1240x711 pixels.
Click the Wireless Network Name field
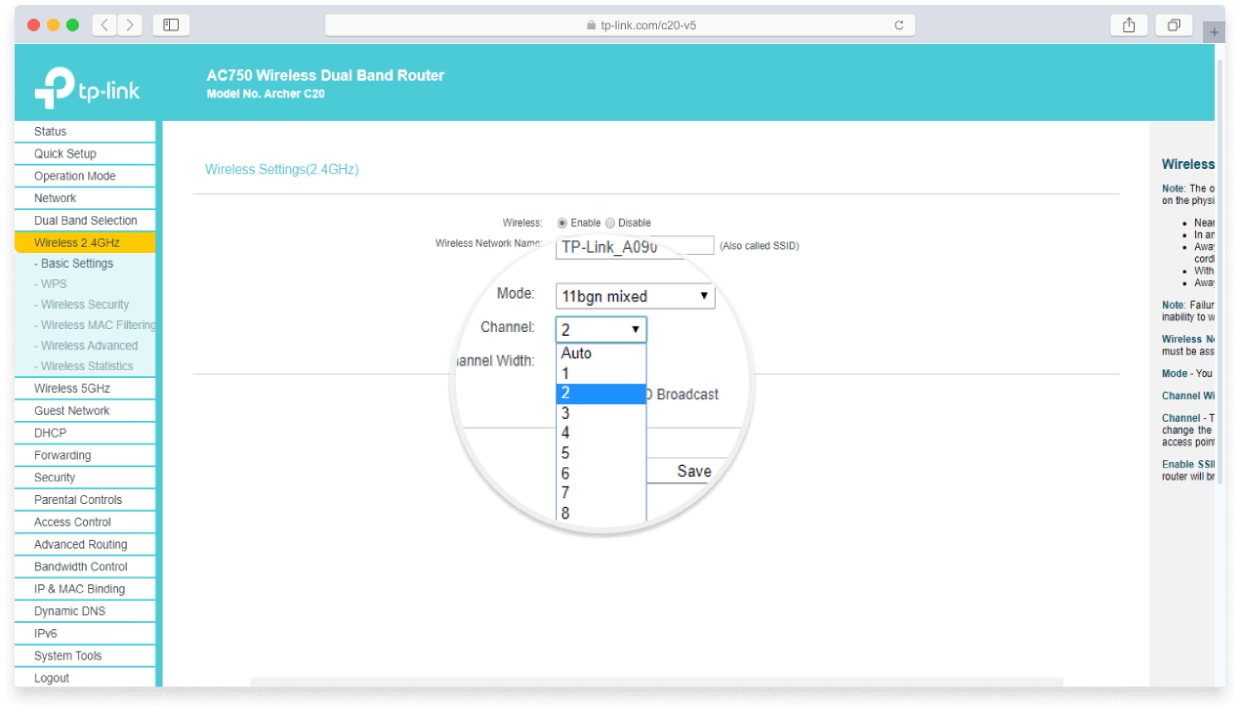(x=634, y=247)
